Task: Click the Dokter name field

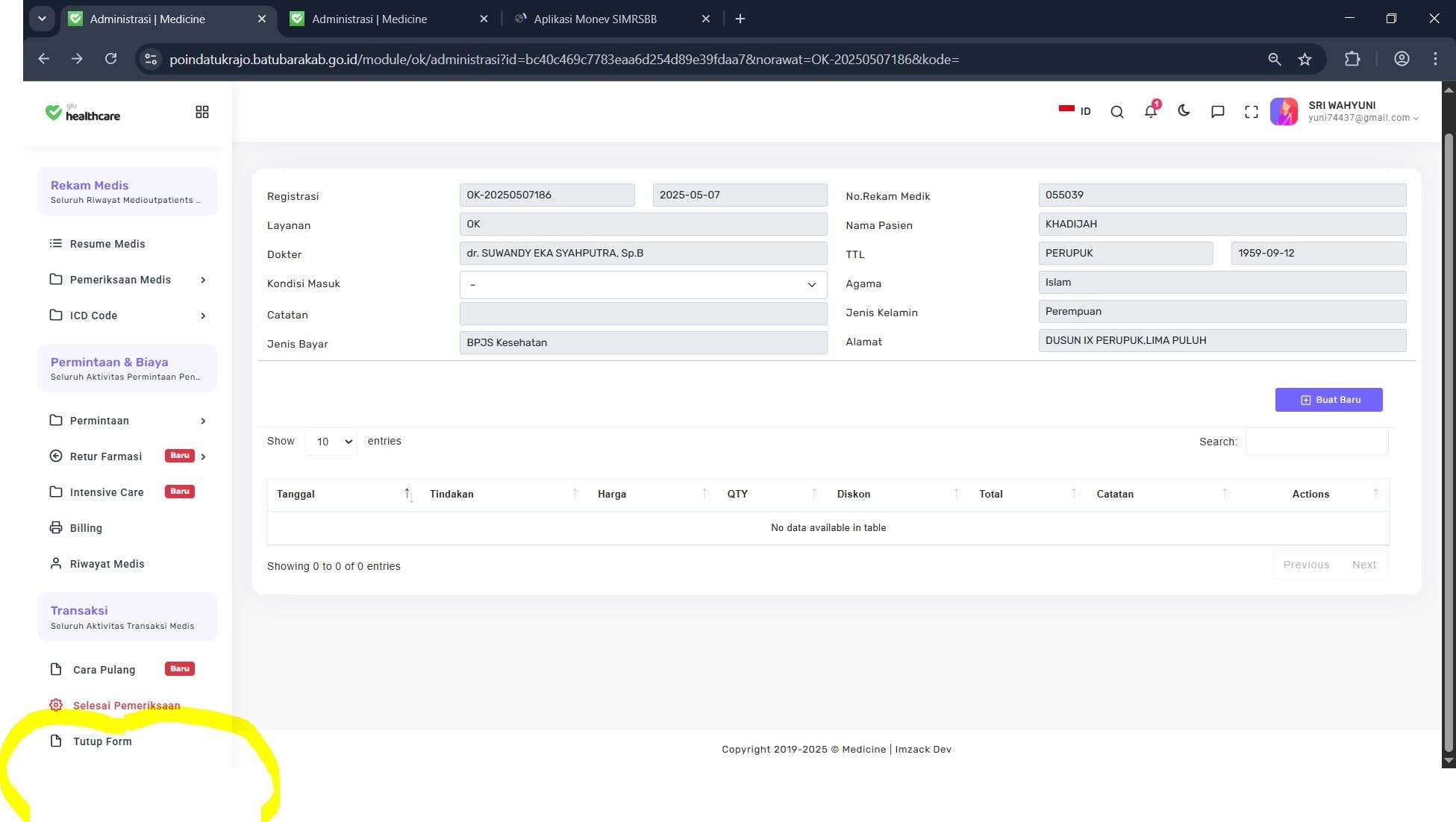Action: click(x=643, y=253)
